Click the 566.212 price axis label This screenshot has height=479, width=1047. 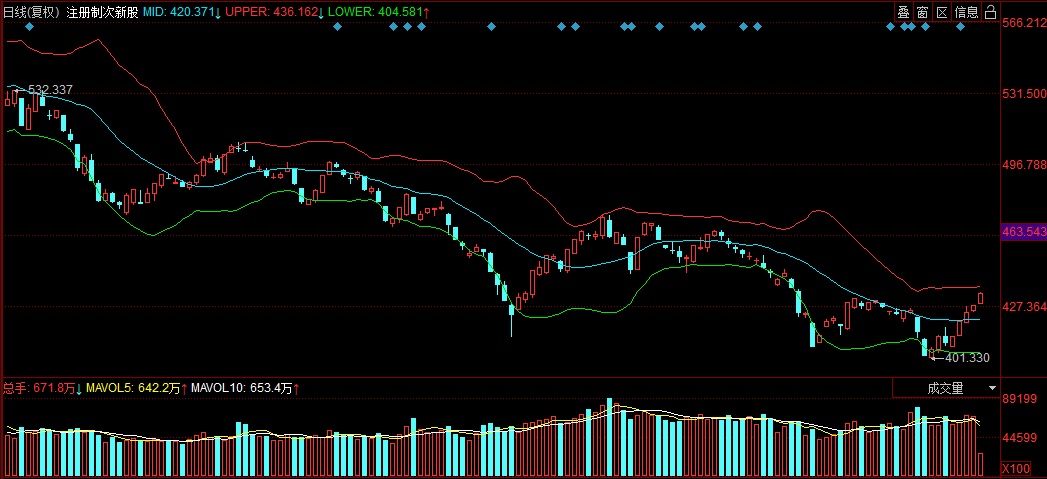[1025, 23]
